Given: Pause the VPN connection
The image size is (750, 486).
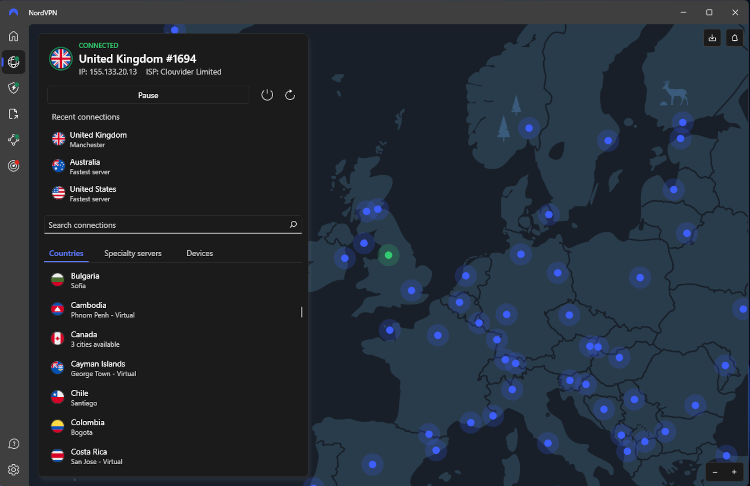Looking at the screenshot, I should point(148,95).
